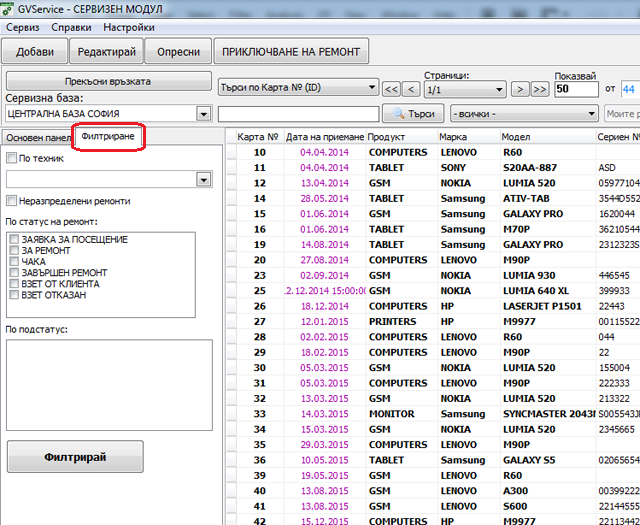Enable the По техник checkbox

[11, 158]
